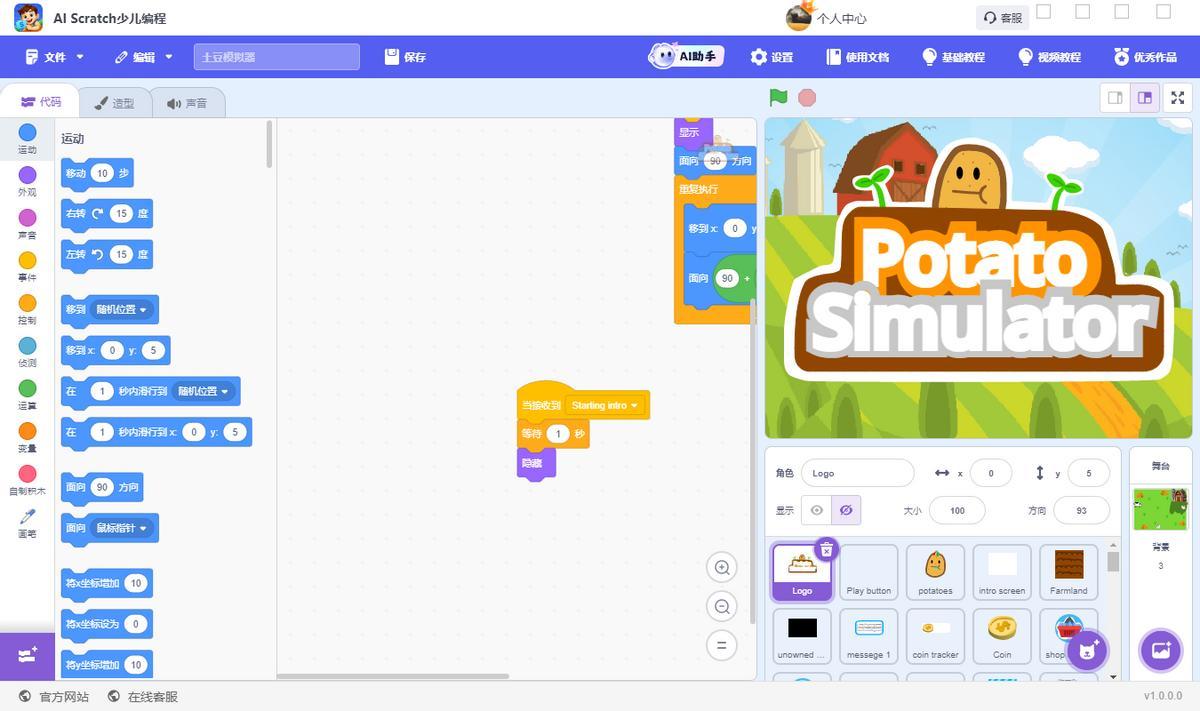Viewport: 1200px width, 711px height.
Task: Open the 文件 file menu dropdown
Action: (55, 57)
